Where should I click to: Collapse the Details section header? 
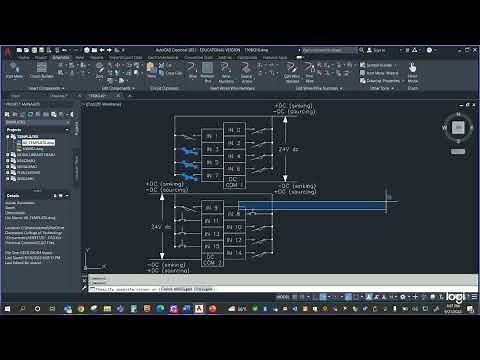pyautogui.click(x=67, y=196)
